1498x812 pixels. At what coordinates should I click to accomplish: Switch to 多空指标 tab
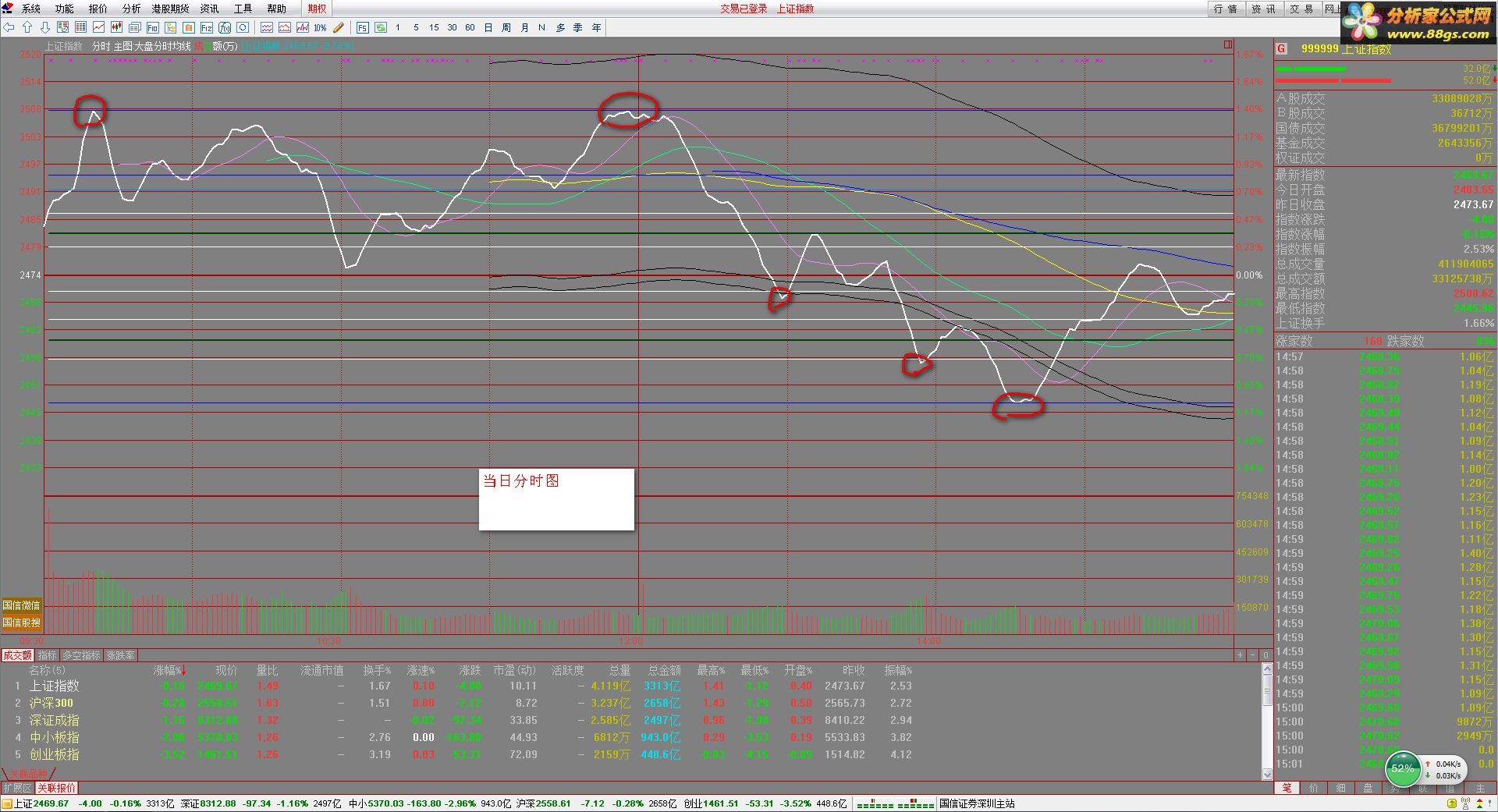[82, 655]
